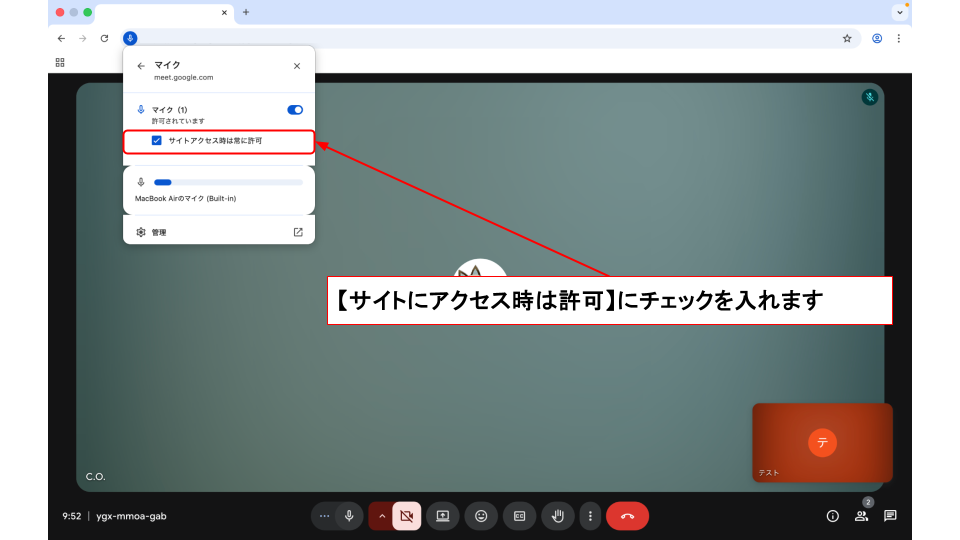Viewport: 960px width, 540px height.
Task: Toggle the マイク permission switch
Action: 295,110
